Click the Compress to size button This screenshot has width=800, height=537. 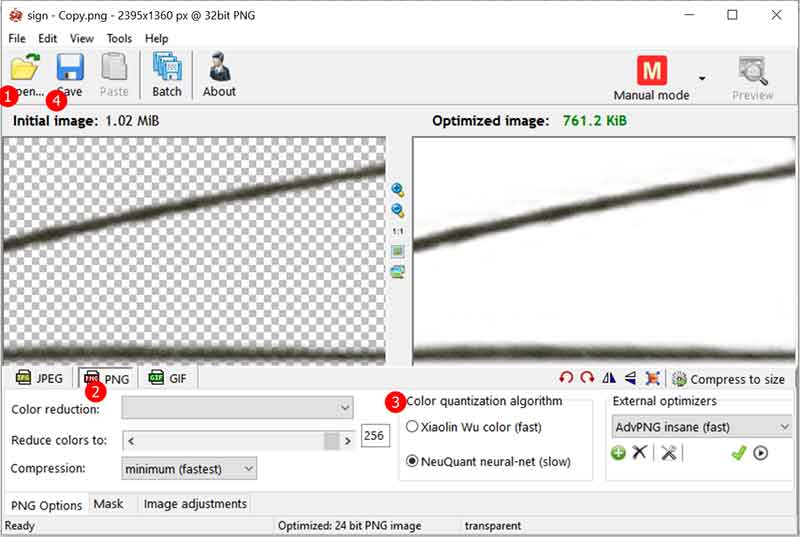[727, 379]
